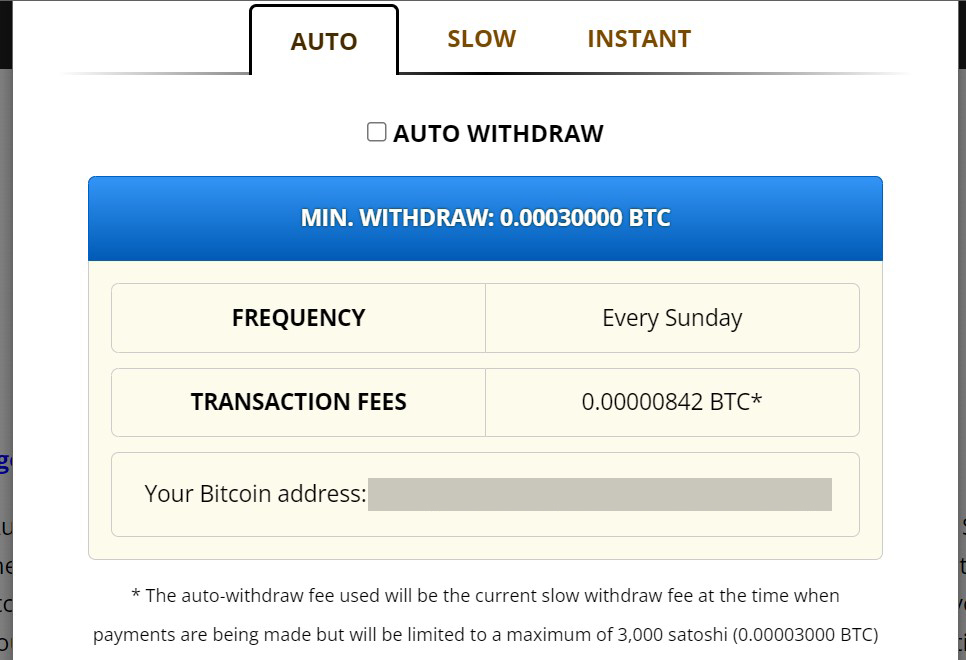Click the '0.00000842 BTC*' fee value
Screen dimensions: 966x660
coord(671,401)
